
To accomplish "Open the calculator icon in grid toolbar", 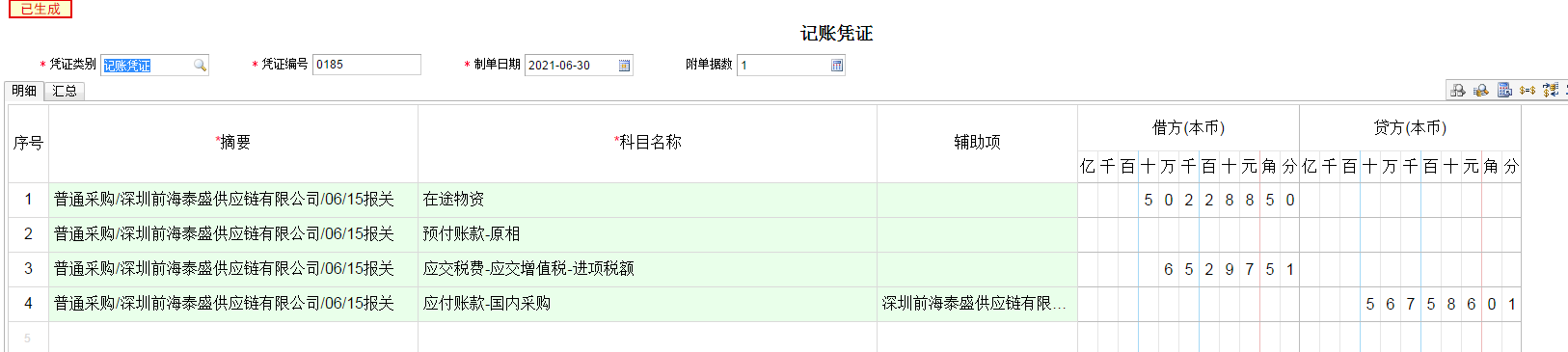I will pyautogui.click(x=1504, y=90).
